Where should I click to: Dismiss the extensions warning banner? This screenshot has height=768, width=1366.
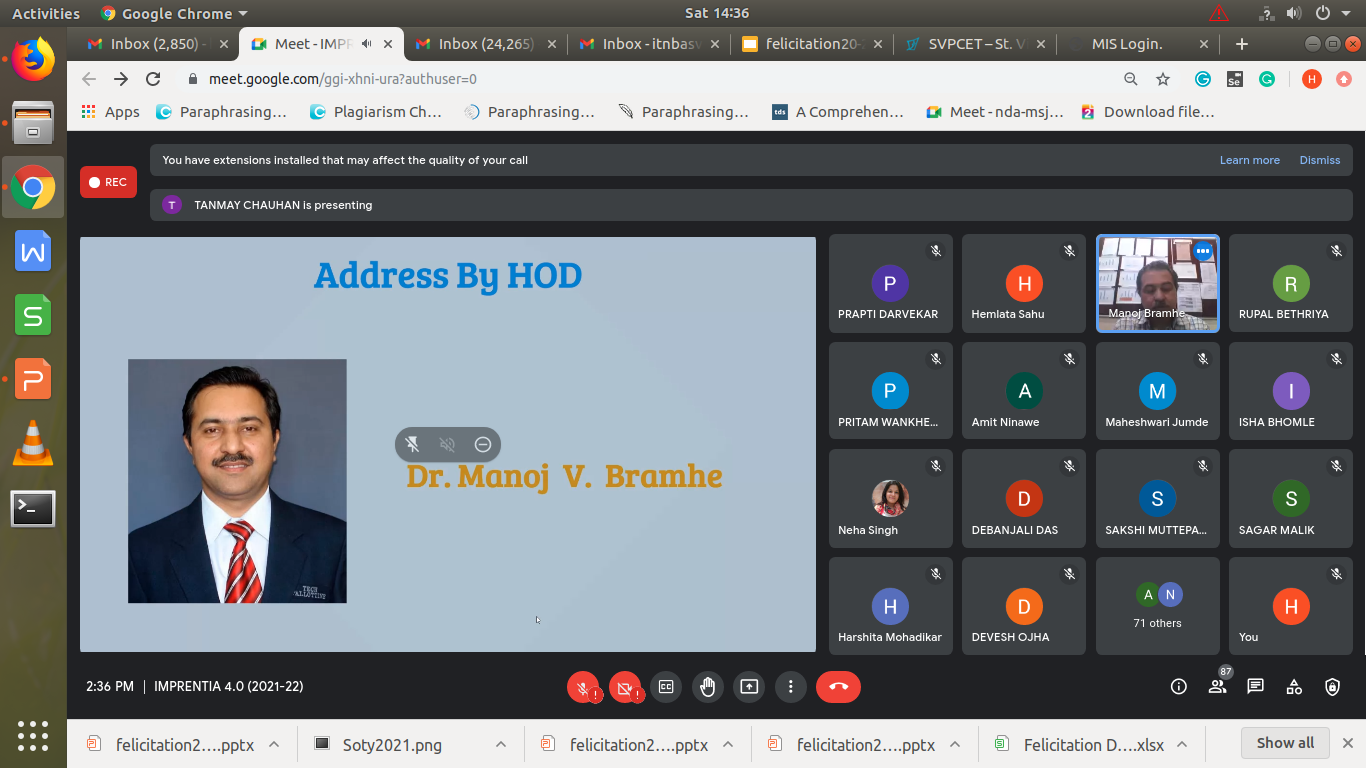coord(1319,160)
